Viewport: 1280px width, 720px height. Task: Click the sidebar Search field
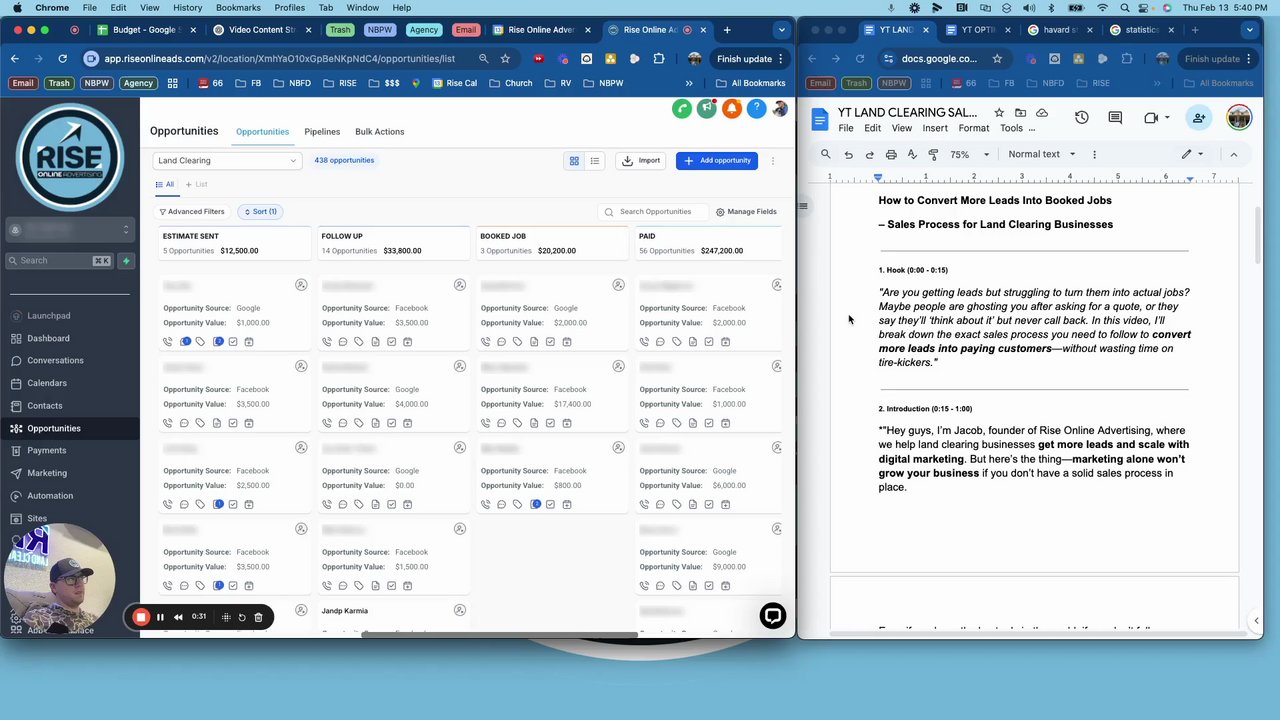click(62, 261)
